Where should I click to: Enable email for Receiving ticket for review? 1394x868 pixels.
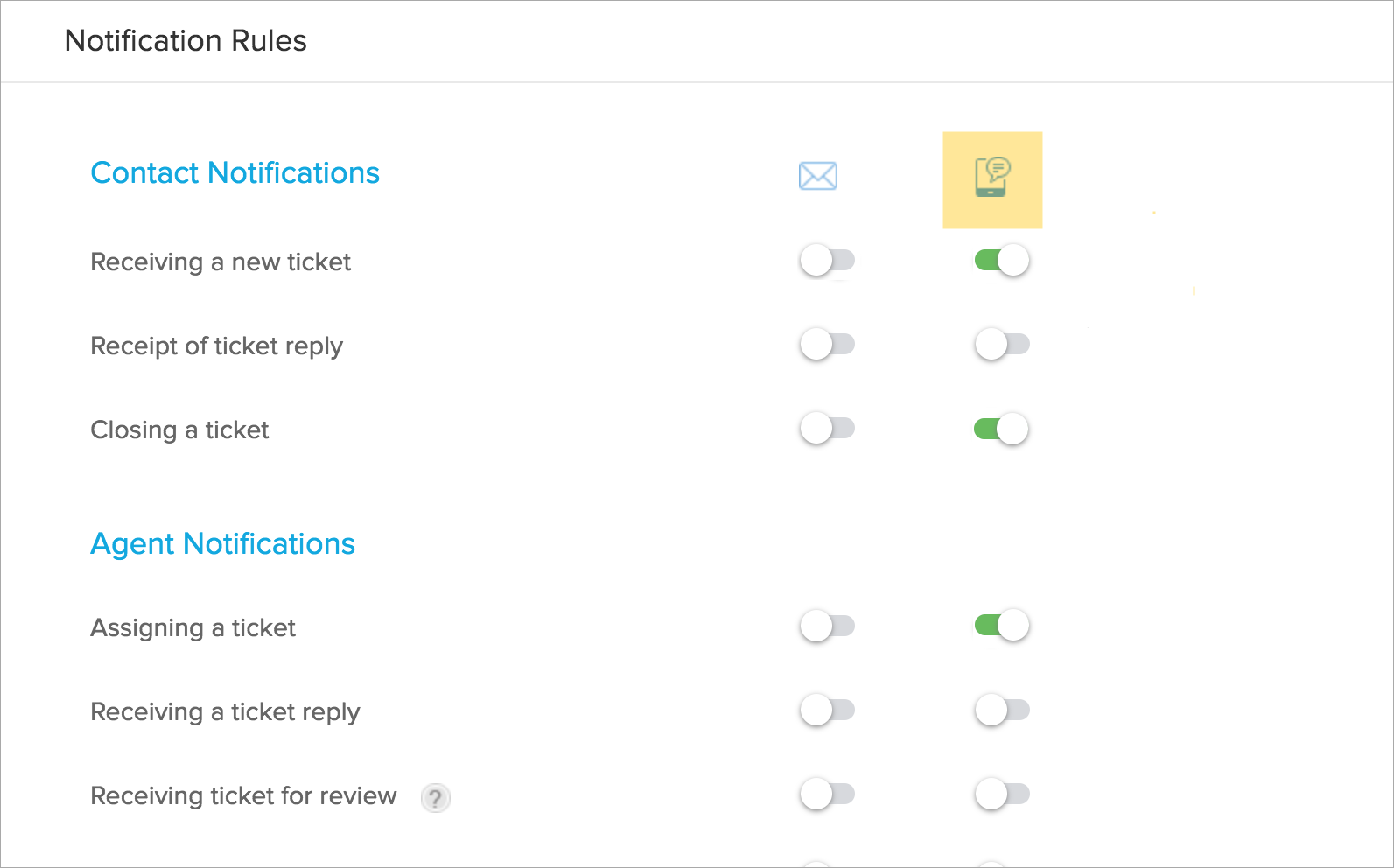pos(827,794)
